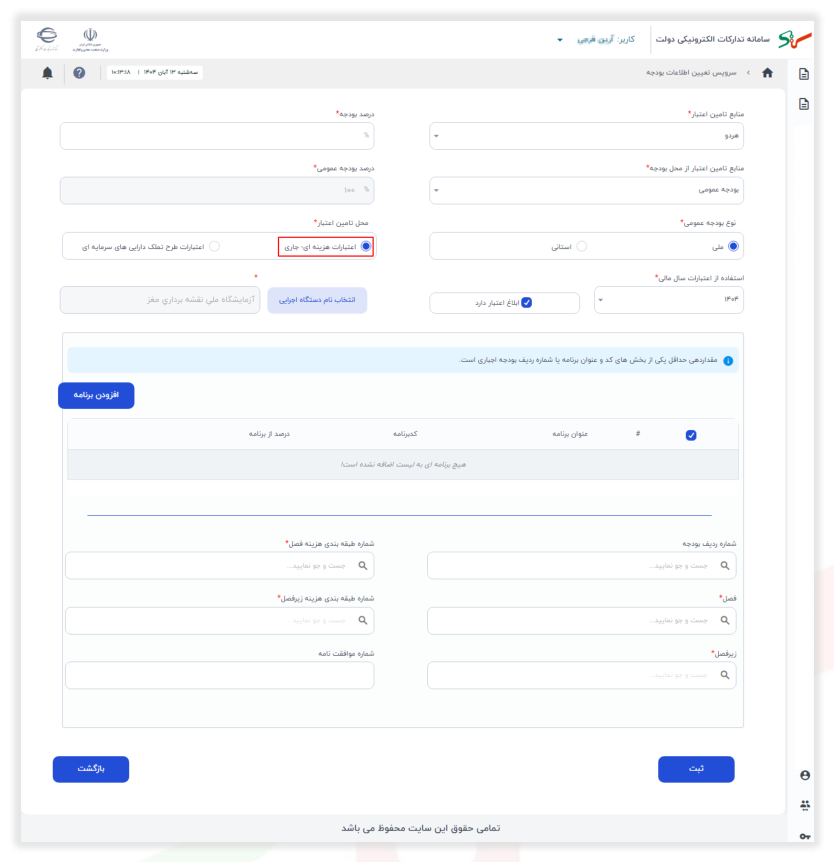Screen dimensions: 834x862
Task: Click the کدبرنامه column header
Action: click(x=405, y=434)
